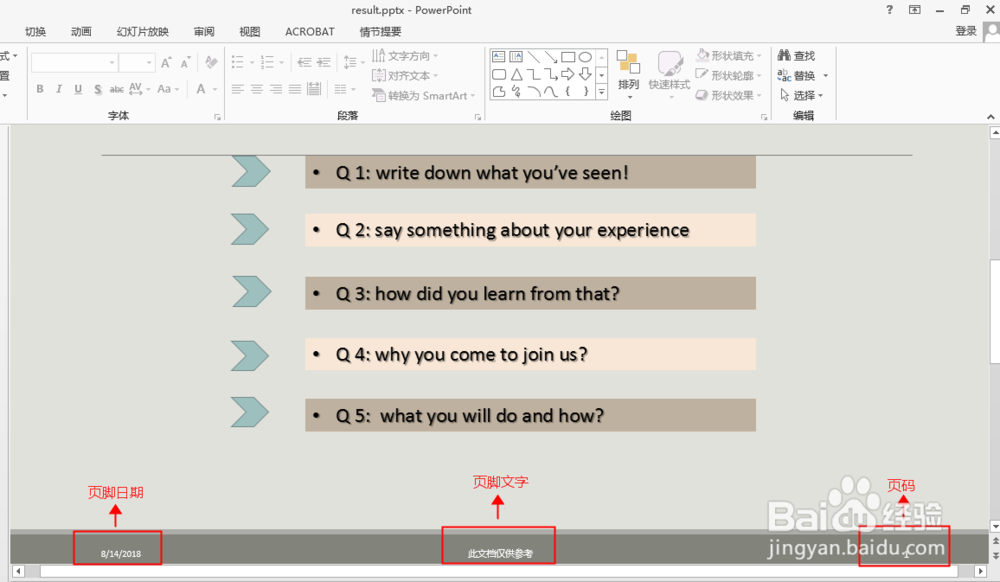Click the Shape Fill (形状填充) paint bucket
Image resolution: width=1000 pixels, height=582 pixels.
pos(702,55)
